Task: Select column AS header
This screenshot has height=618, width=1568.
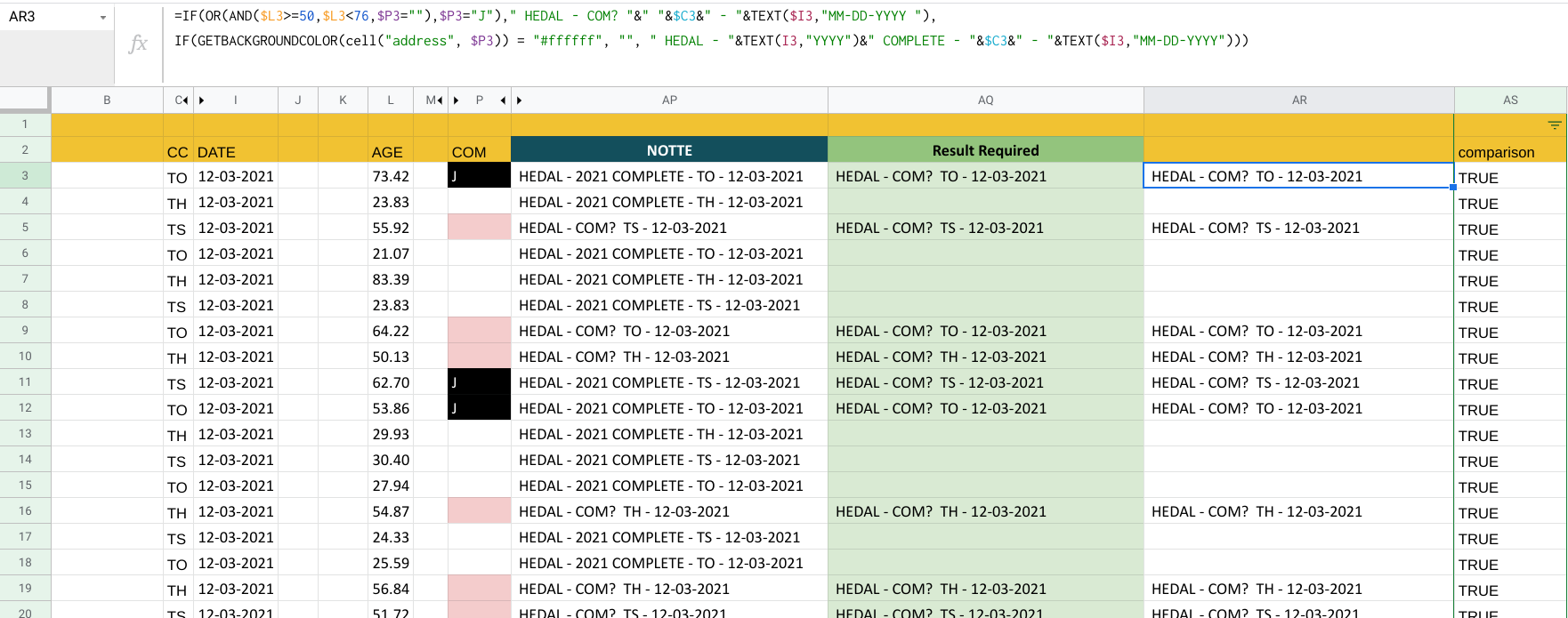Action: tap(1510, 100)
